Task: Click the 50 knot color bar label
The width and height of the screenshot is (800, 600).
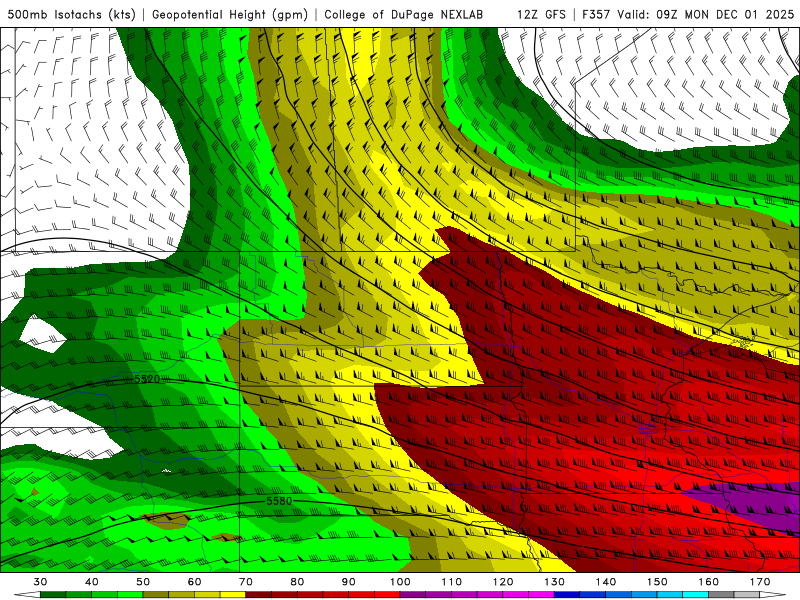Action: (143, 582)
